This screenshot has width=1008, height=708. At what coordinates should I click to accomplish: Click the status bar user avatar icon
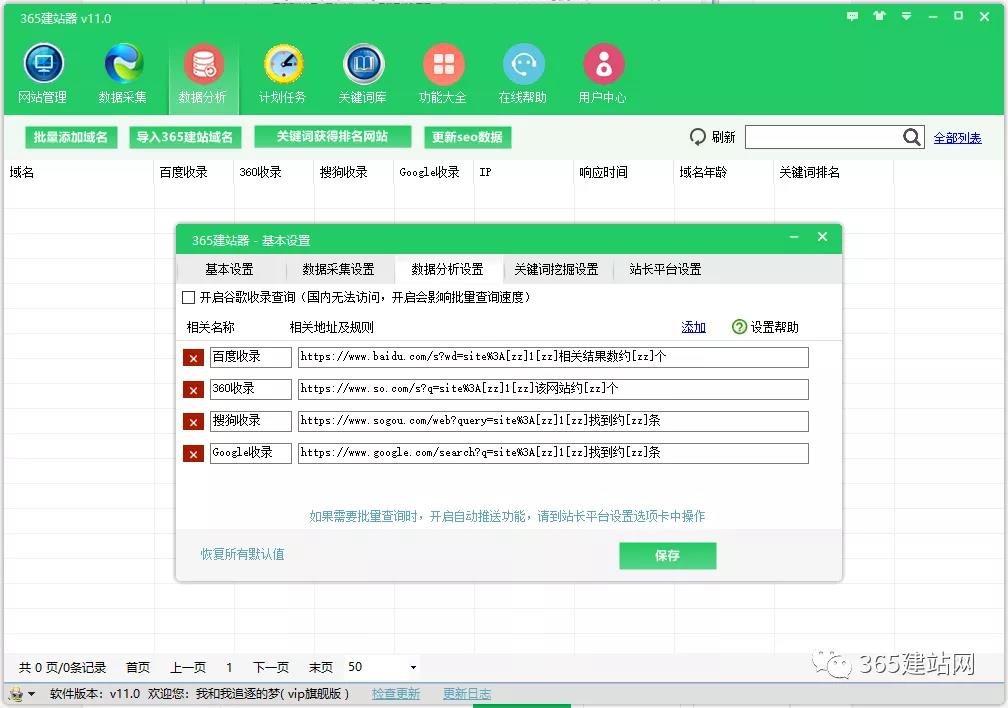coord(16,694)
